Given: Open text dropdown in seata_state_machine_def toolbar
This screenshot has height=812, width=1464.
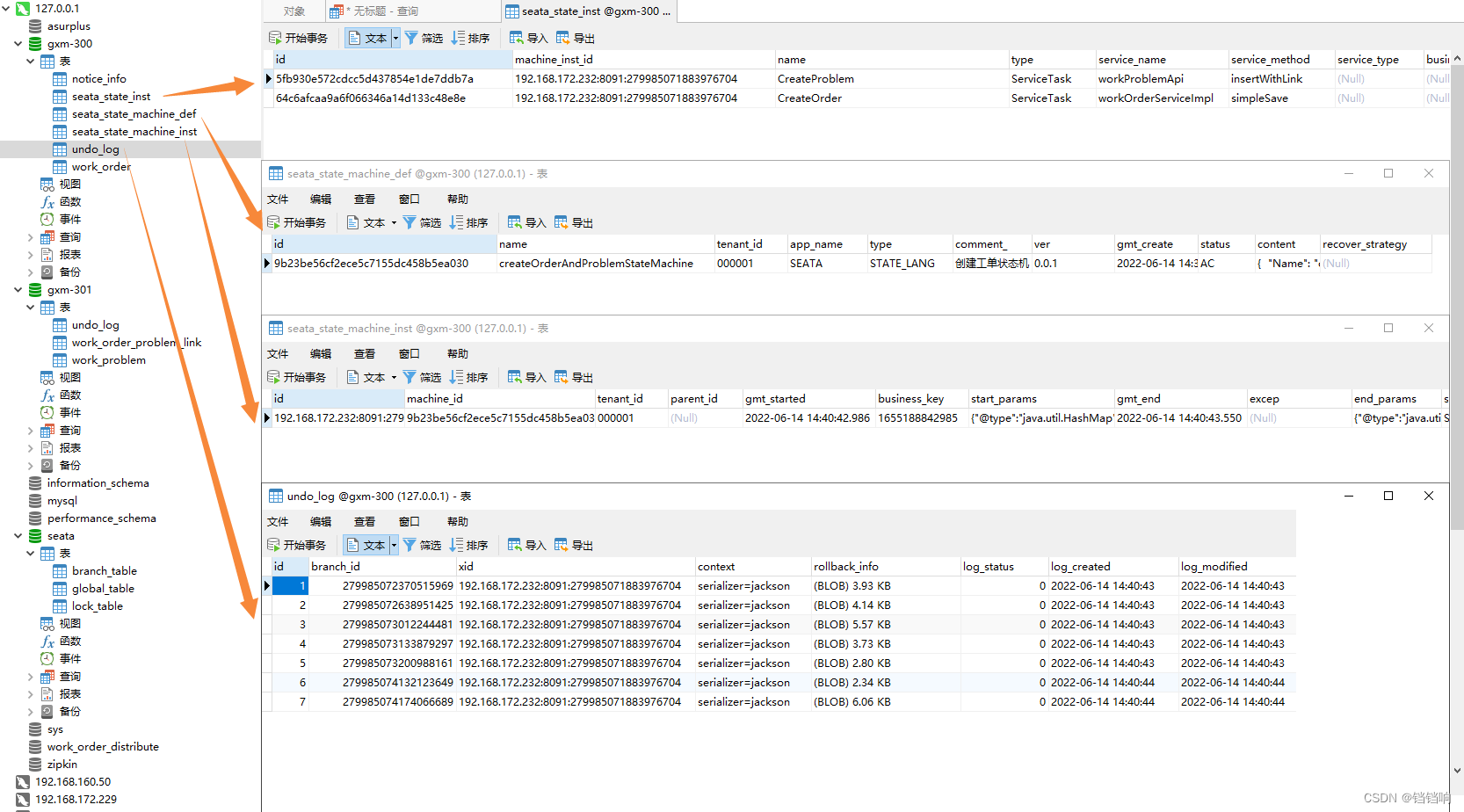Looking at the screenshot, I should 394,222.
